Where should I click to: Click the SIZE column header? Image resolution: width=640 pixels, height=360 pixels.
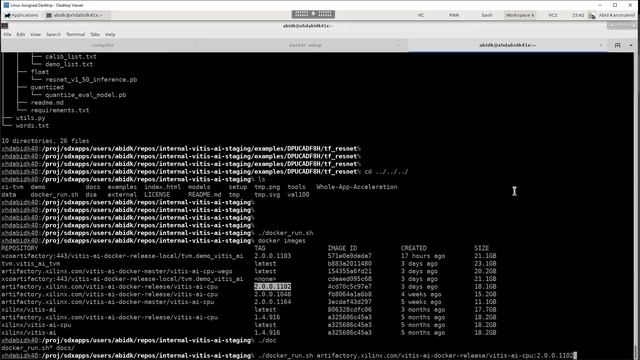[x=481, y=248]
